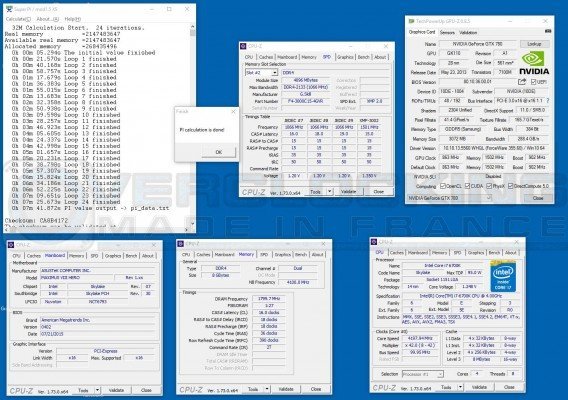The image size is (568, 400).
Task: Click GPU-Z screenshot camera icon
Action: 548,32
